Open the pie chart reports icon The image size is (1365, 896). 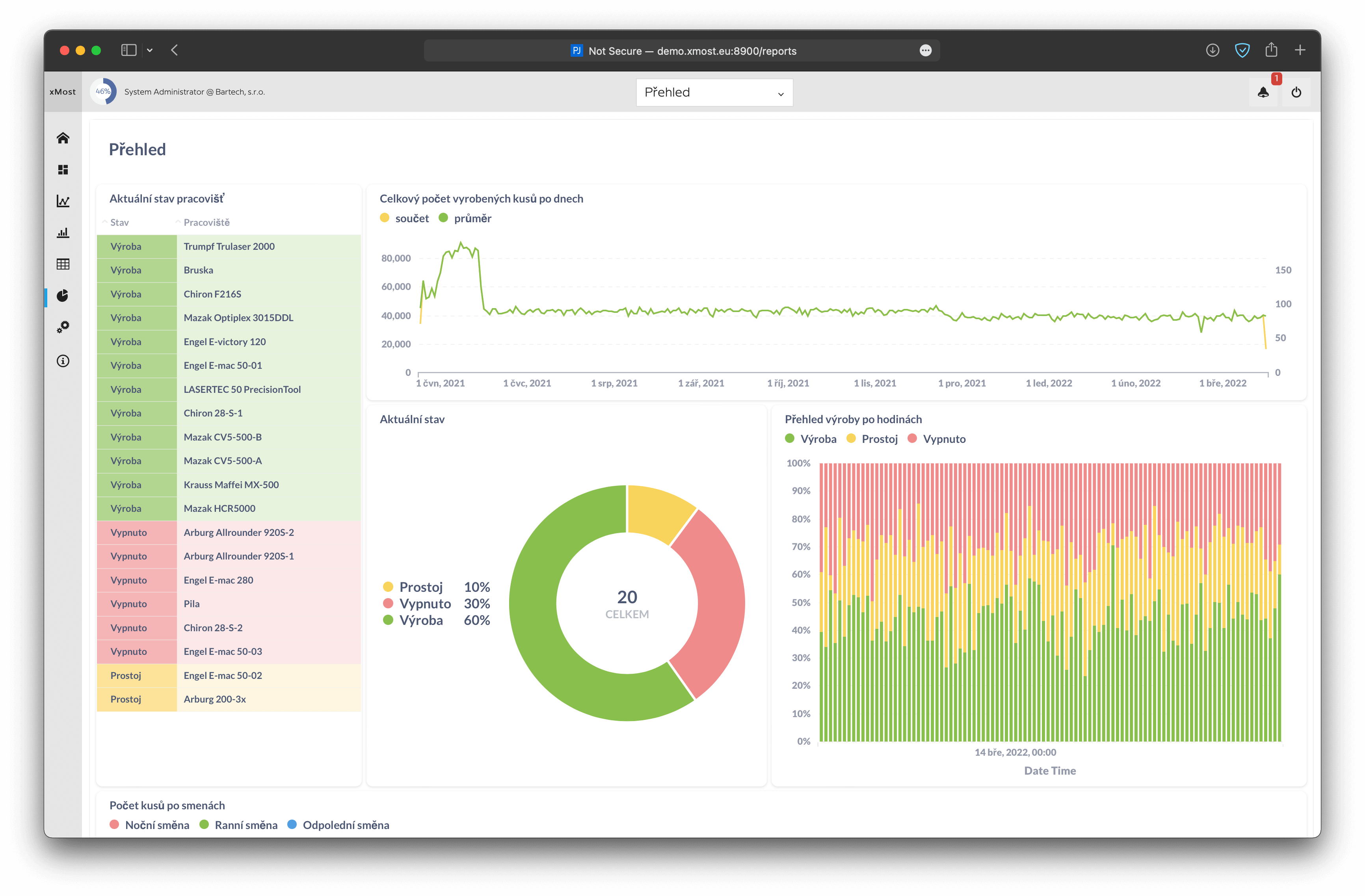(63, 296)
